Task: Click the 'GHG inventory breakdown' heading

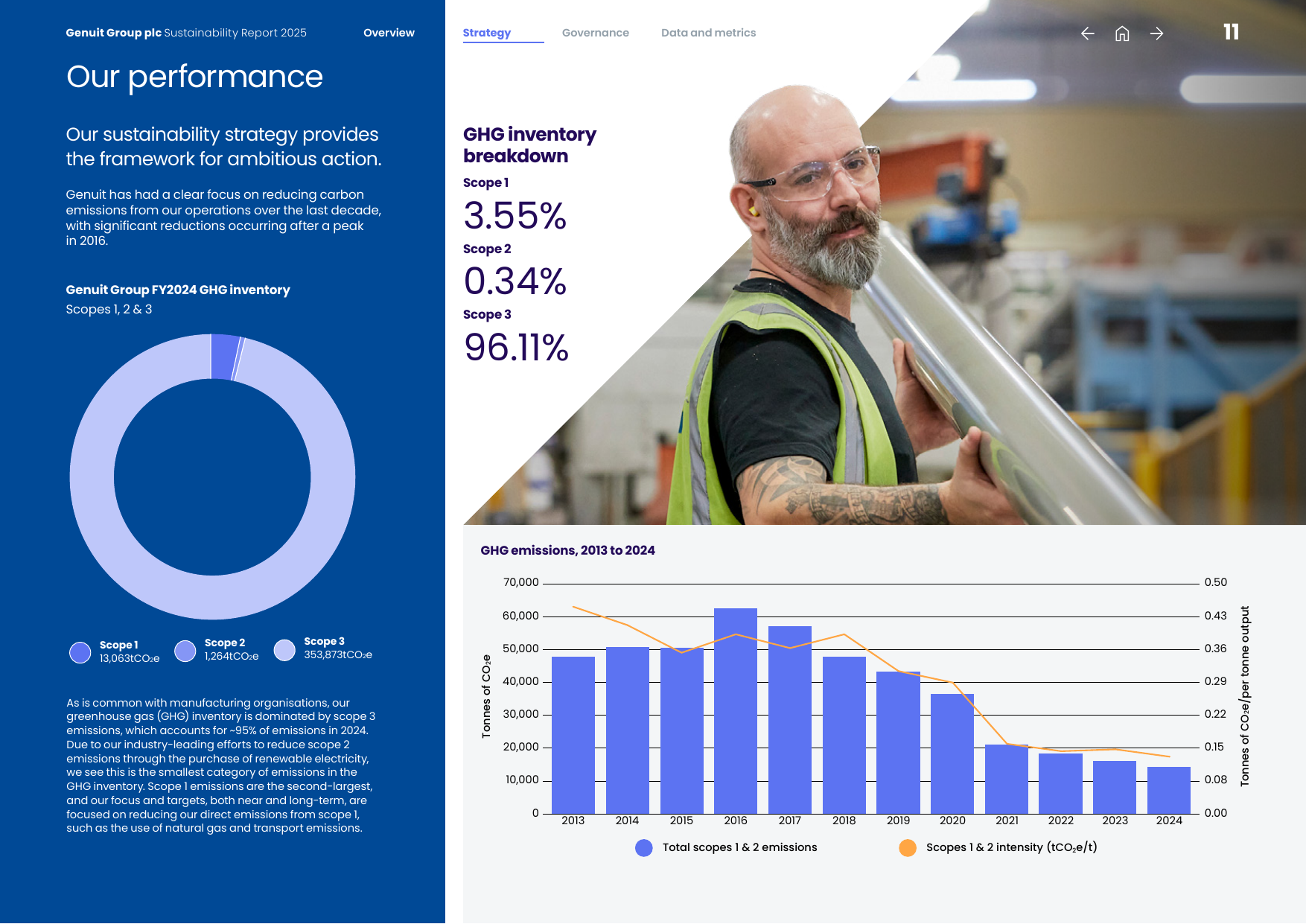Action: point(529,144)
